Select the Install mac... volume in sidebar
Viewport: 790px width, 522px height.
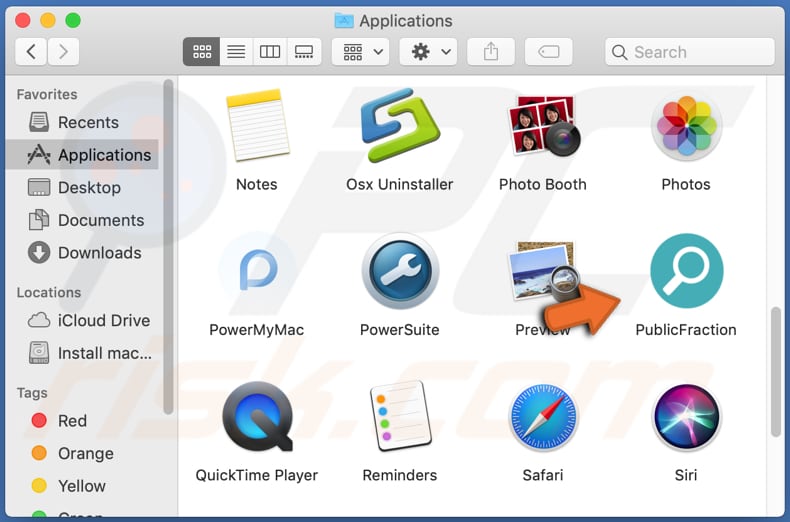pos(83,353)
